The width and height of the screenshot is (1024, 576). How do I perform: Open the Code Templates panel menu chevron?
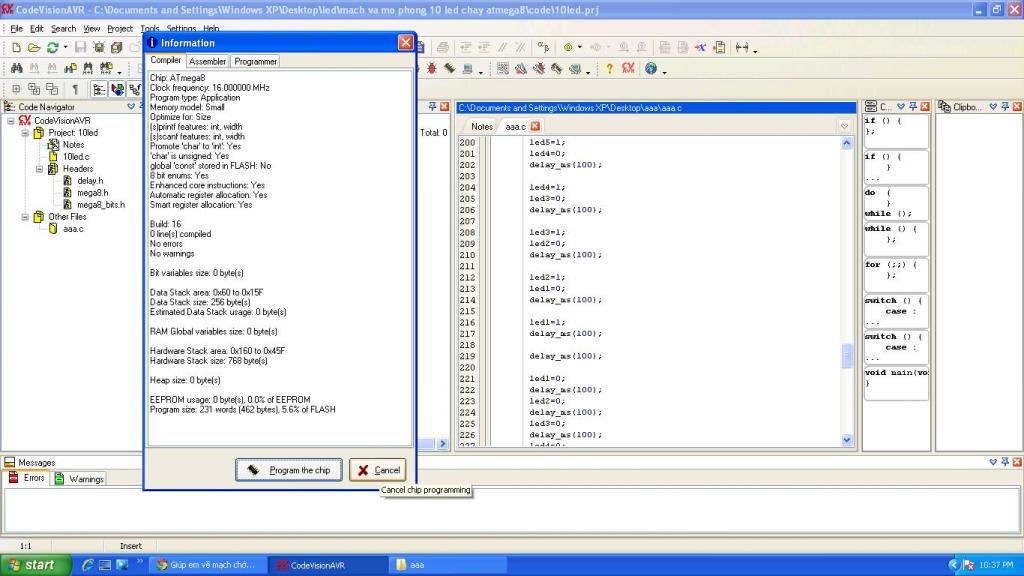coord(901,106)
